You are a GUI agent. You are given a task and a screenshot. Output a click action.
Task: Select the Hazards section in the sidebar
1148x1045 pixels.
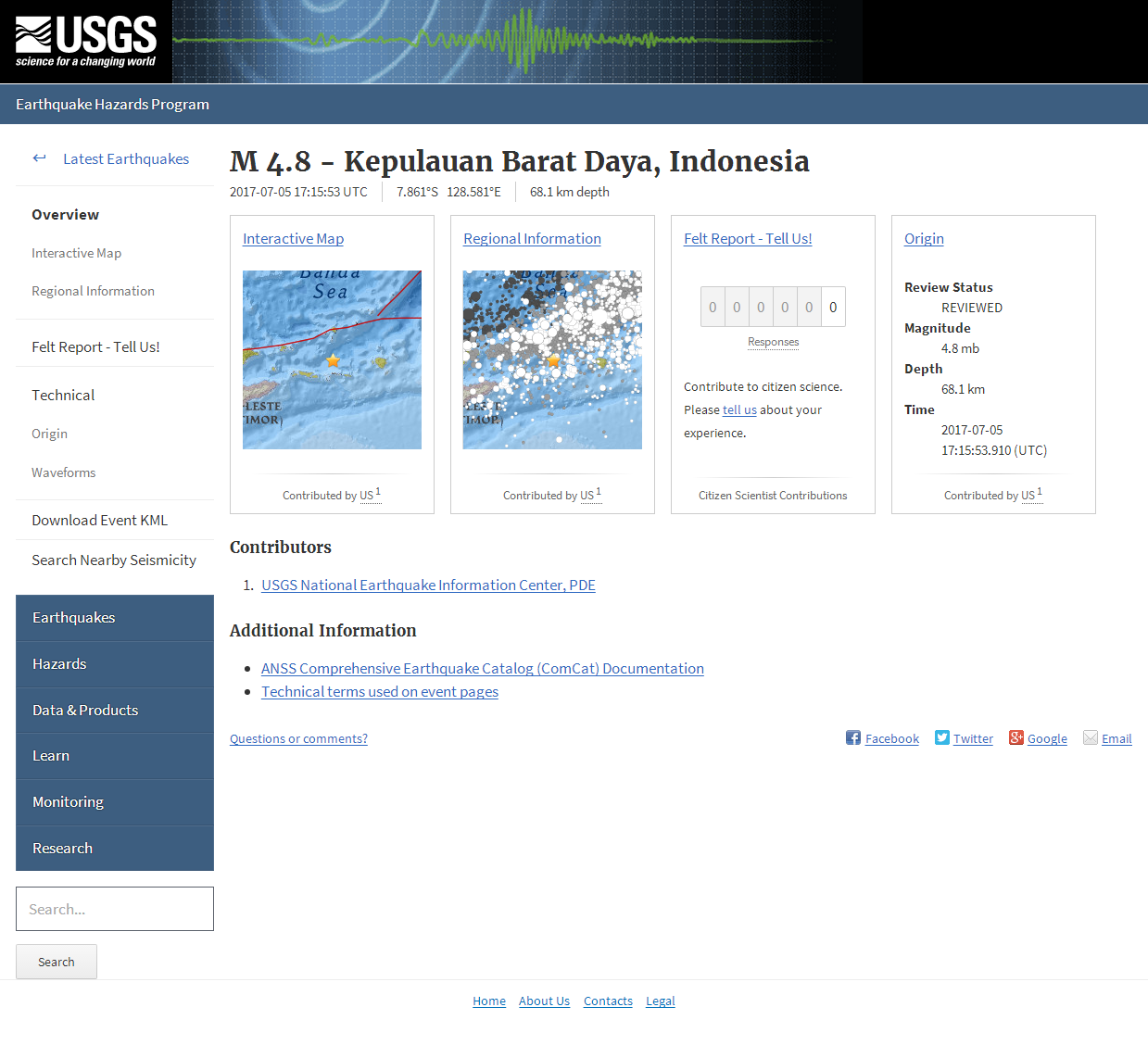click(x=59, y=664)
